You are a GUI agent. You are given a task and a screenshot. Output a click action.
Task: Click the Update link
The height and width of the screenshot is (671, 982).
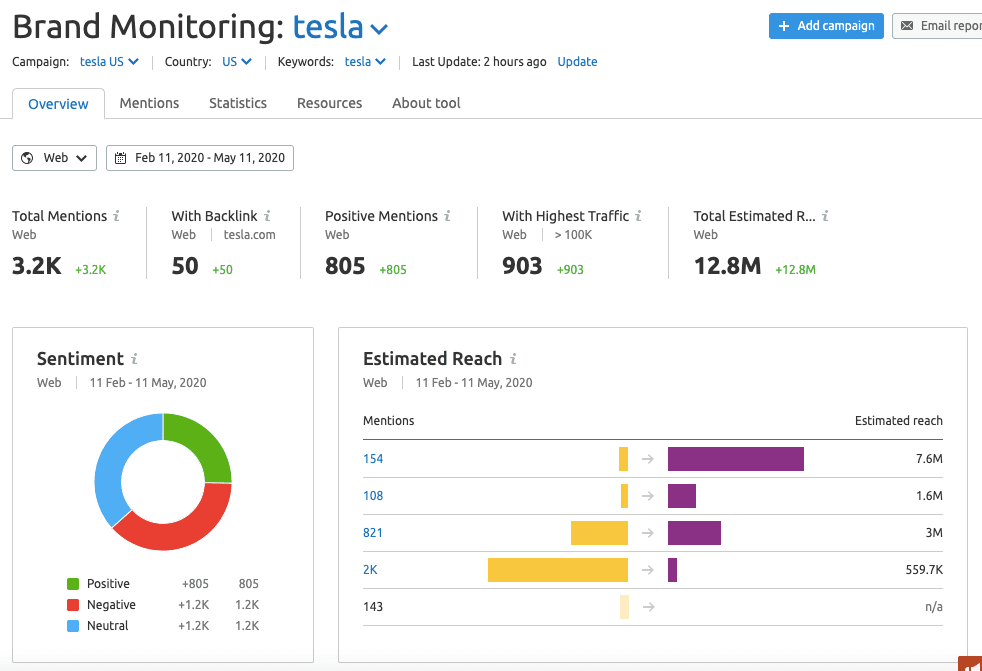point(577,61)
